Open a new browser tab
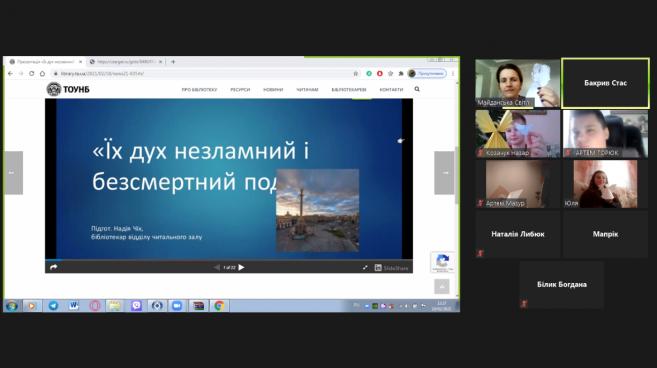Viewport: 657px width, 368px height. (173, 62)
